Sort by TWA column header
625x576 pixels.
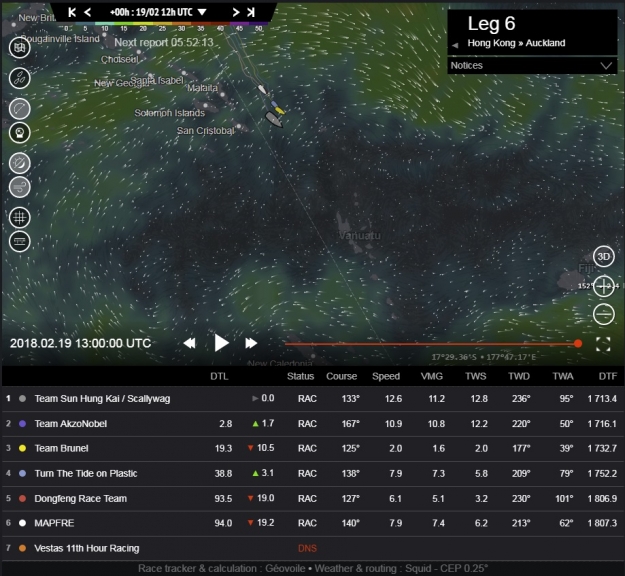(x=563, y=376)
